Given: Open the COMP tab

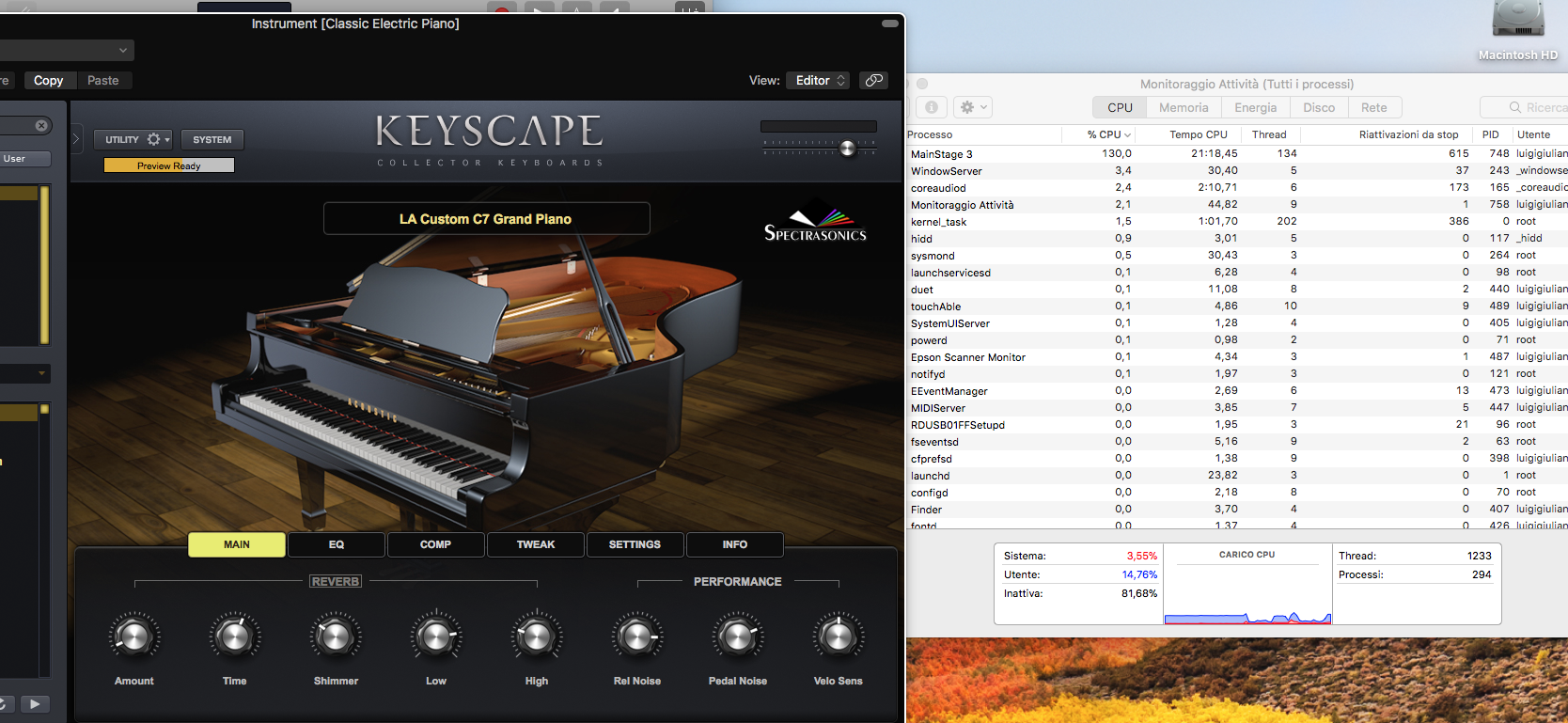Looking at the screenshot, I should point(435,544).
